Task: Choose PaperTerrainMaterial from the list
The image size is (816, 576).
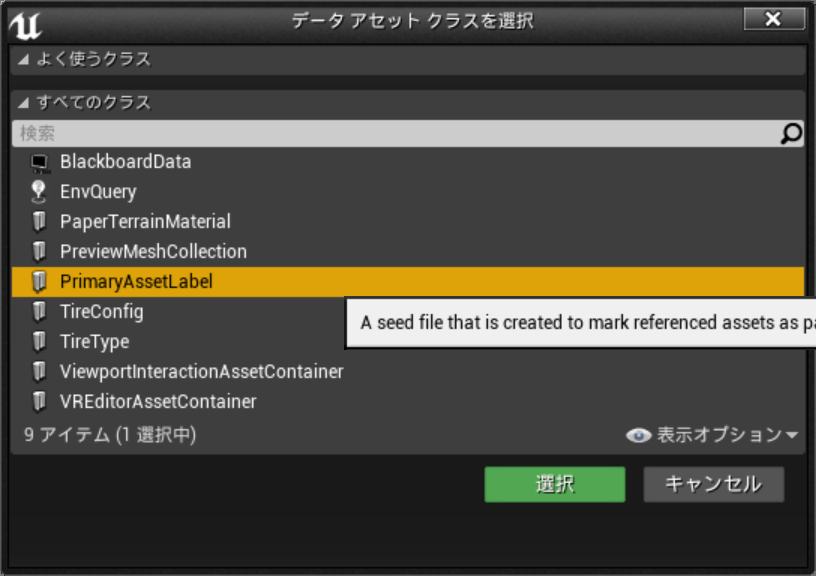Action: tap(408, 222)
